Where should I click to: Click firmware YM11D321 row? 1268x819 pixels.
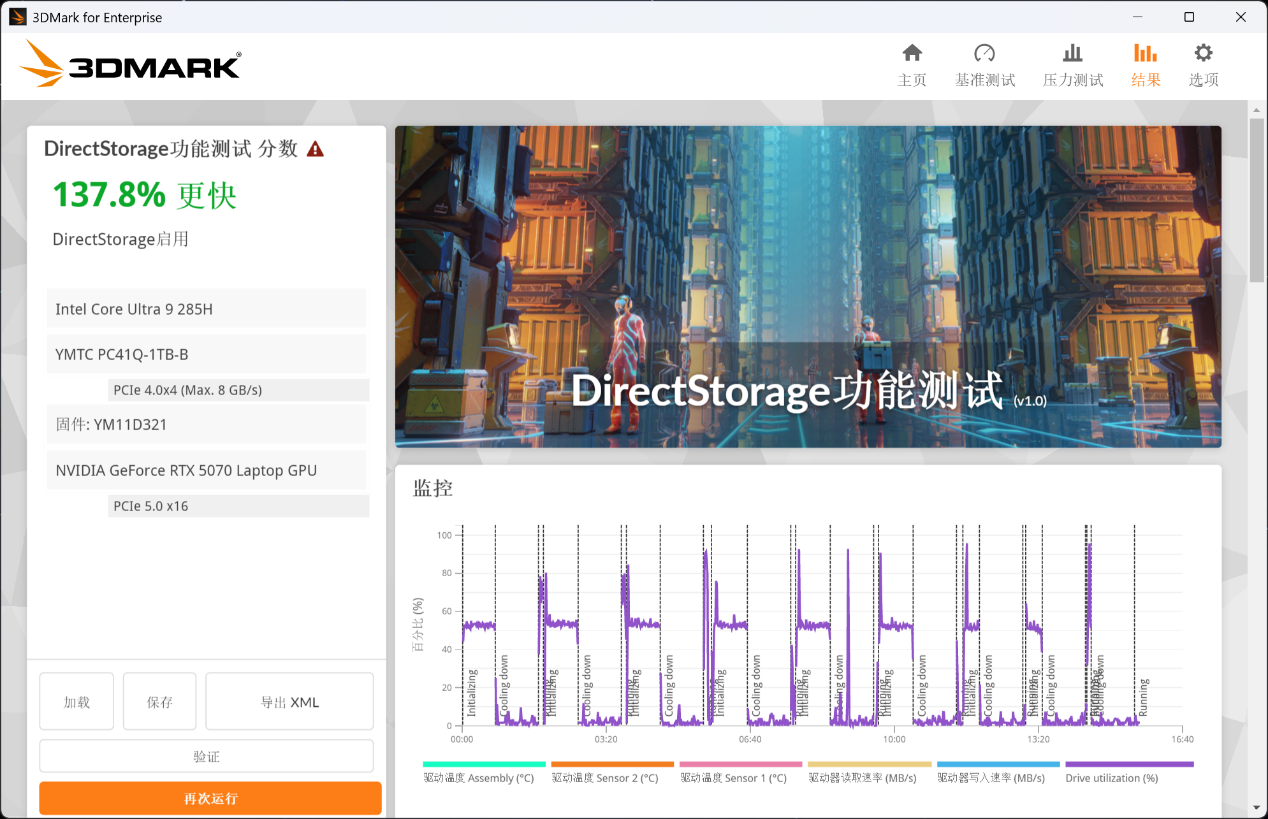coord(206,424)
